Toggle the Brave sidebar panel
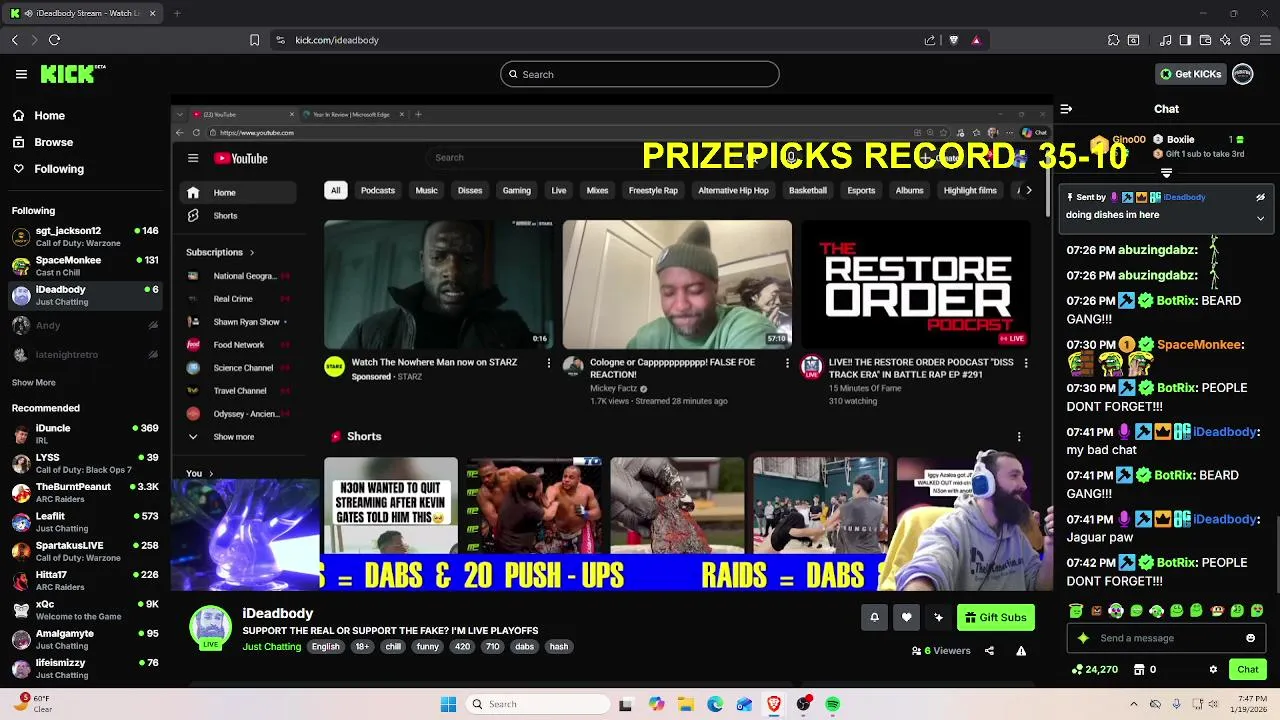Viewport: 1280px width, 720px height. (1185, 40)
